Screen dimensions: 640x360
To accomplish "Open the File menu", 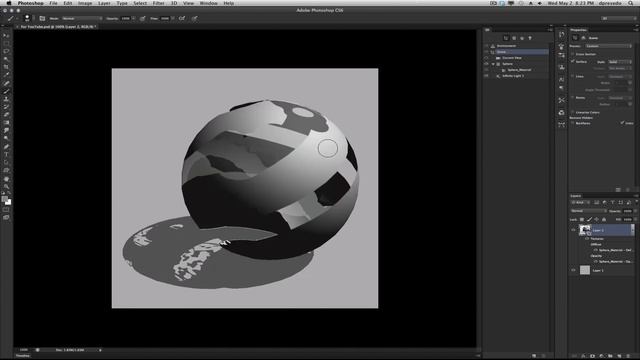I will point(53,3).
